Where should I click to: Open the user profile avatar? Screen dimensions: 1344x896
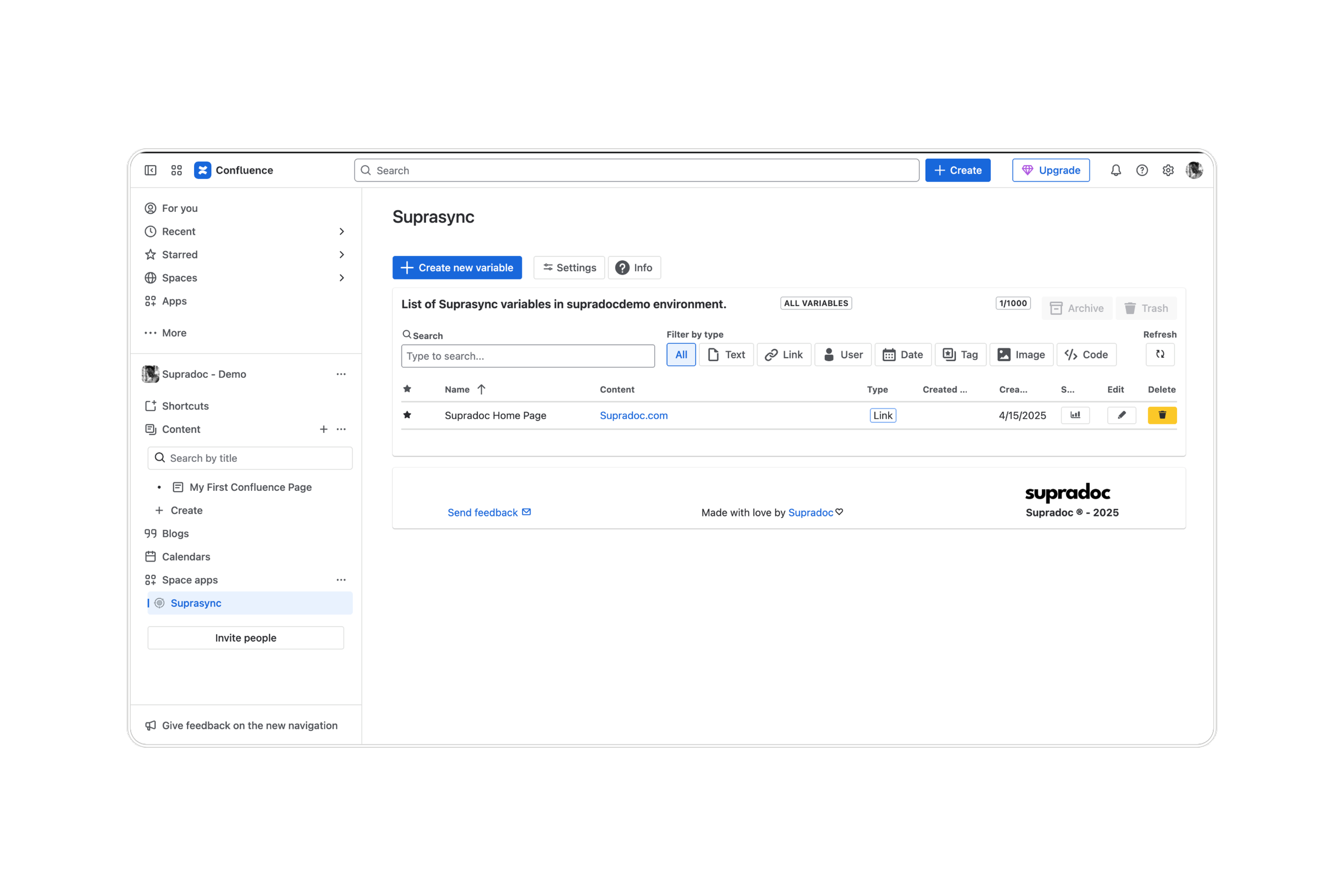pyautogui.click(x=1195, y=170)
